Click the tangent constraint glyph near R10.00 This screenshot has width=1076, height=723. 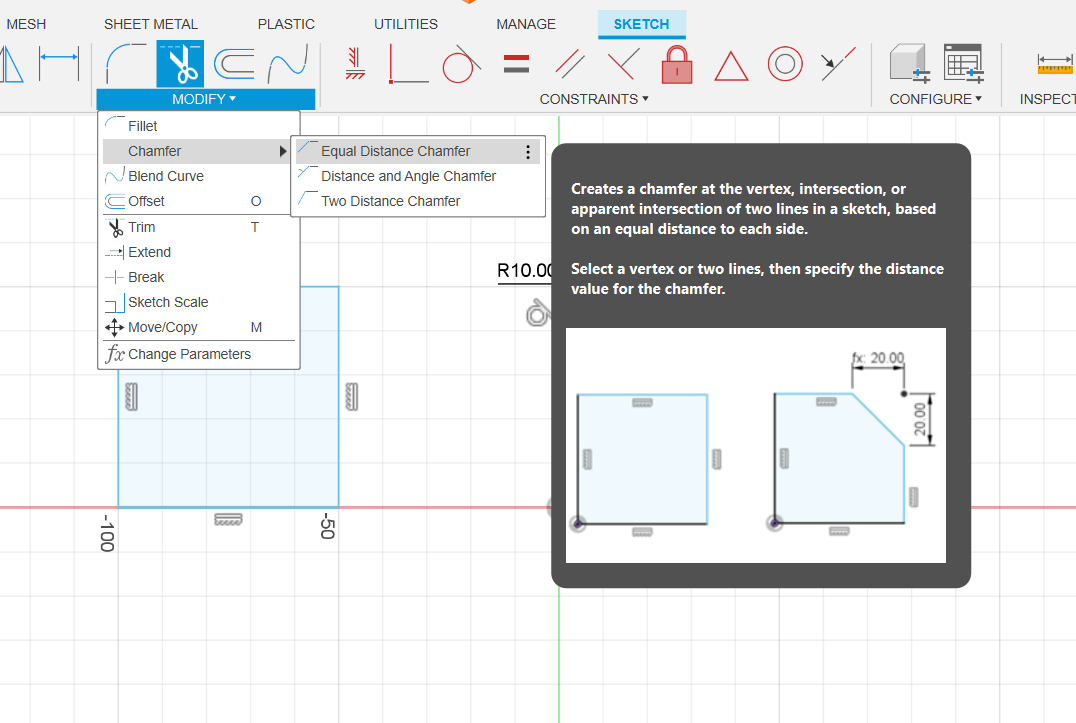[x=537, y=313]
